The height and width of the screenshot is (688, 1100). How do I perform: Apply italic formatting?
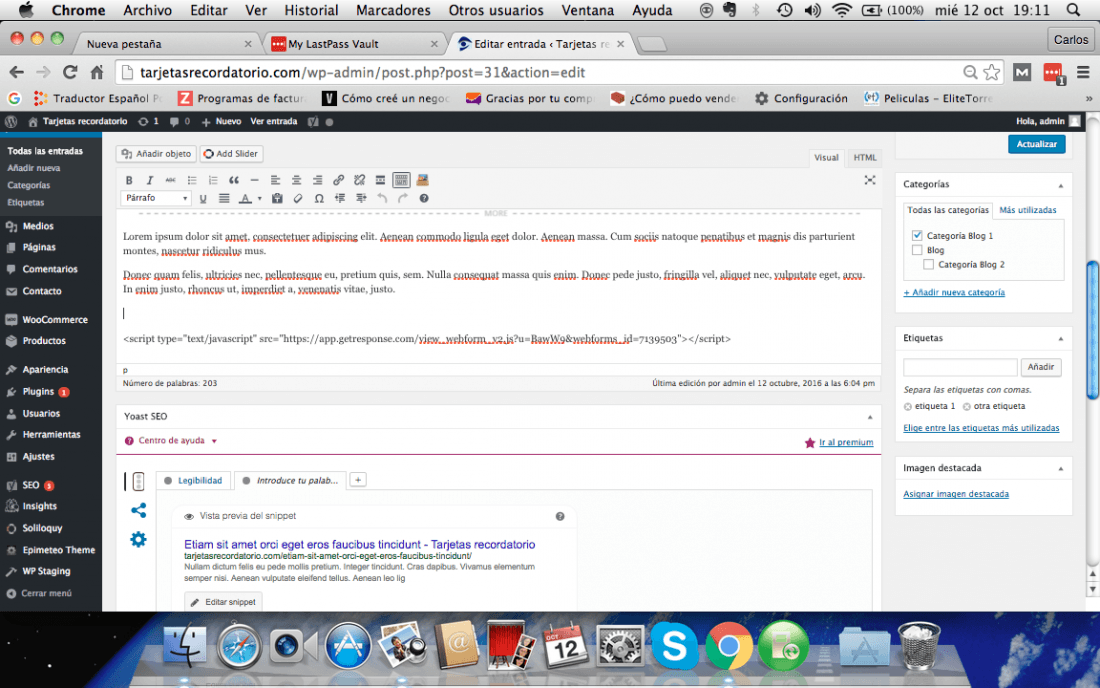(149, 180)
